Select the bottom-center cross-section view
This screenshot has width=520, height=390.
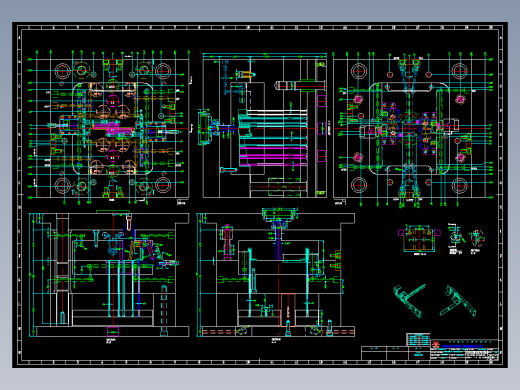tap(276, 274)
